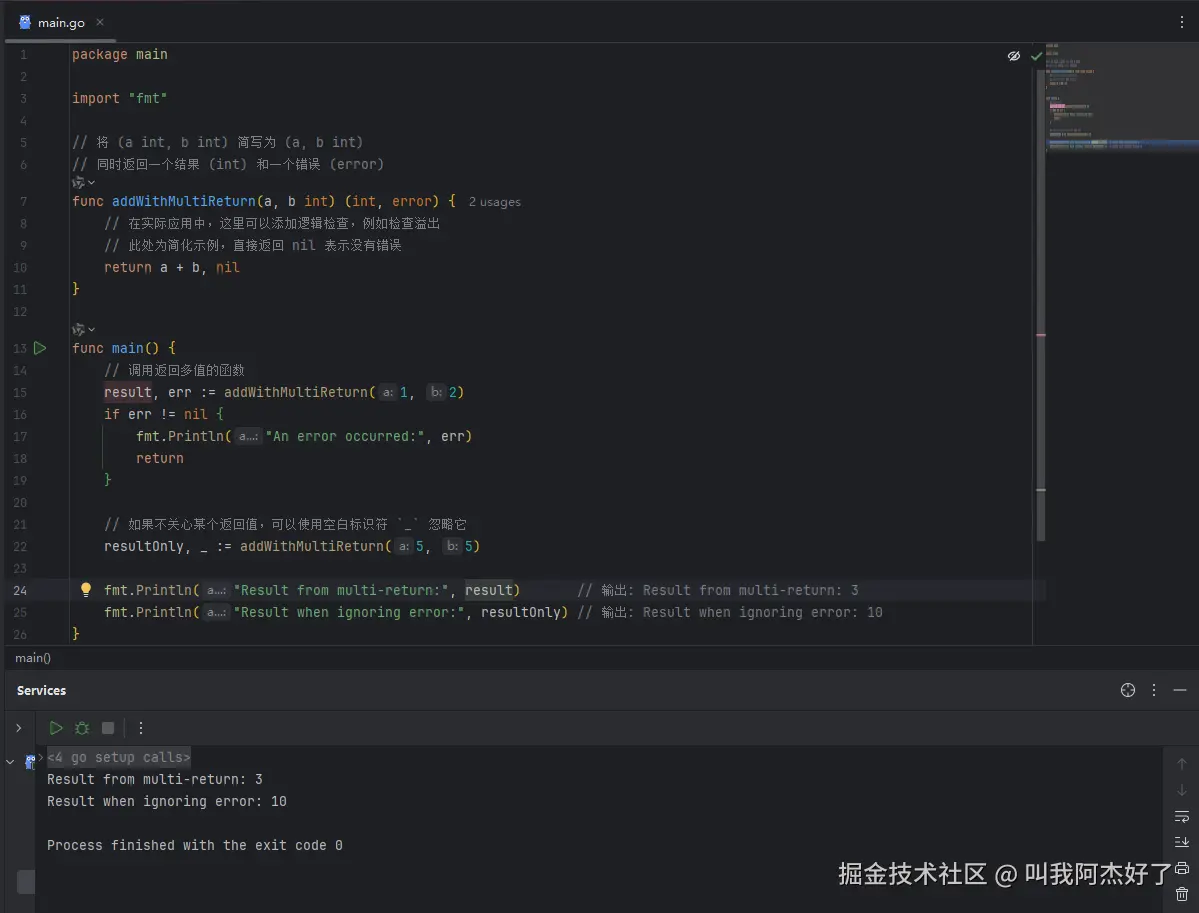Image resolution: width=1199 pixels, height=913 pixels.
Task: Expand the Services tree with right chevron
Action: tap(18, 728)
